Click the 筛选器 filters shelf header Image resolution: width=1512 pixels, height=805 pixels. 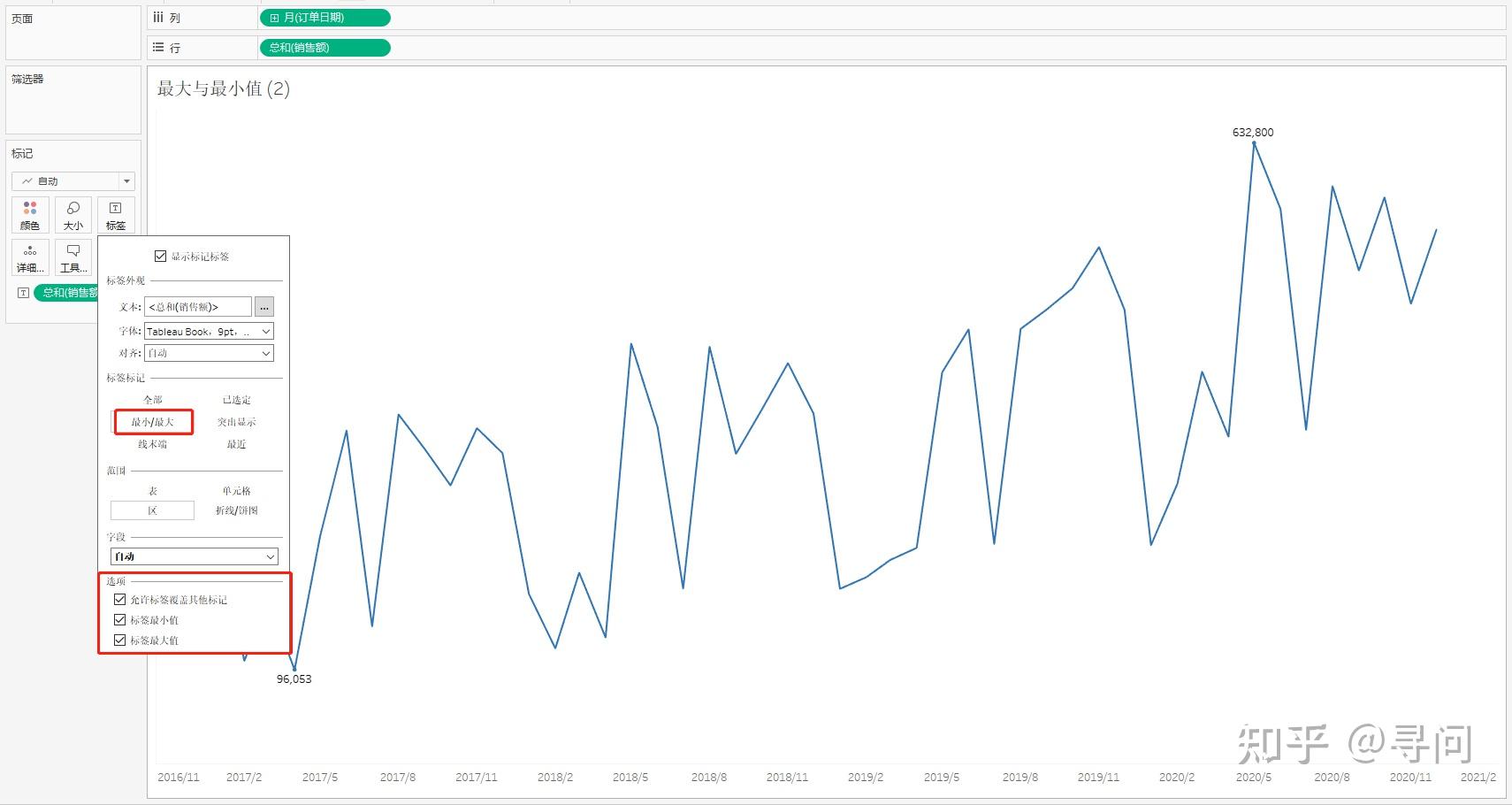(x=27, y=79)
